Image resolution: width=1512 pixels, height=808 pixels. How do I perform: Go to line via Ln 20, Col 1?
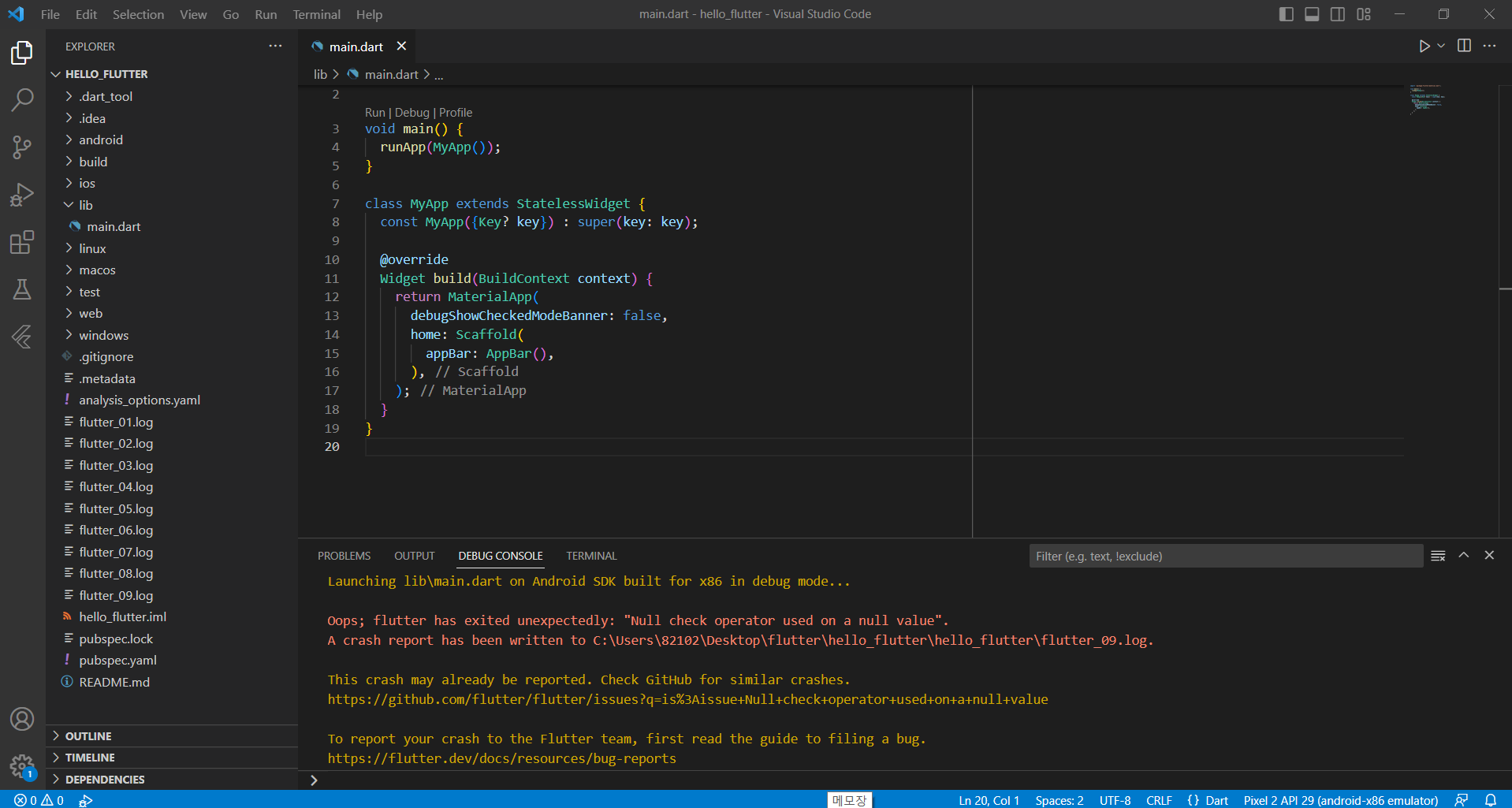[x=989, y=800]
